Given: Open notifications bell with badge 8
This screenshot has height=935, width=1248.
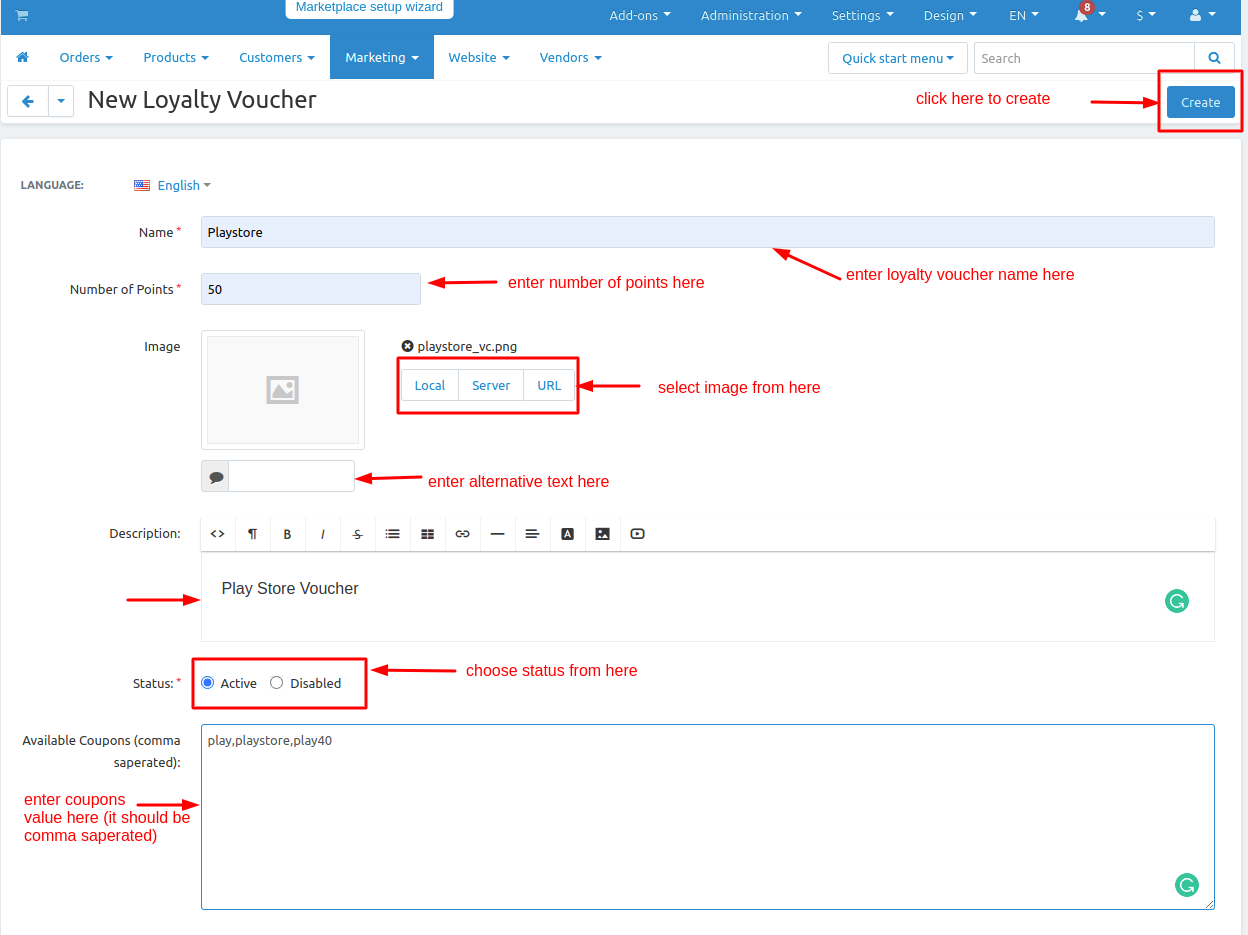Looking at the screenshot, I should pyautogui.click(x=1082, y=14).
